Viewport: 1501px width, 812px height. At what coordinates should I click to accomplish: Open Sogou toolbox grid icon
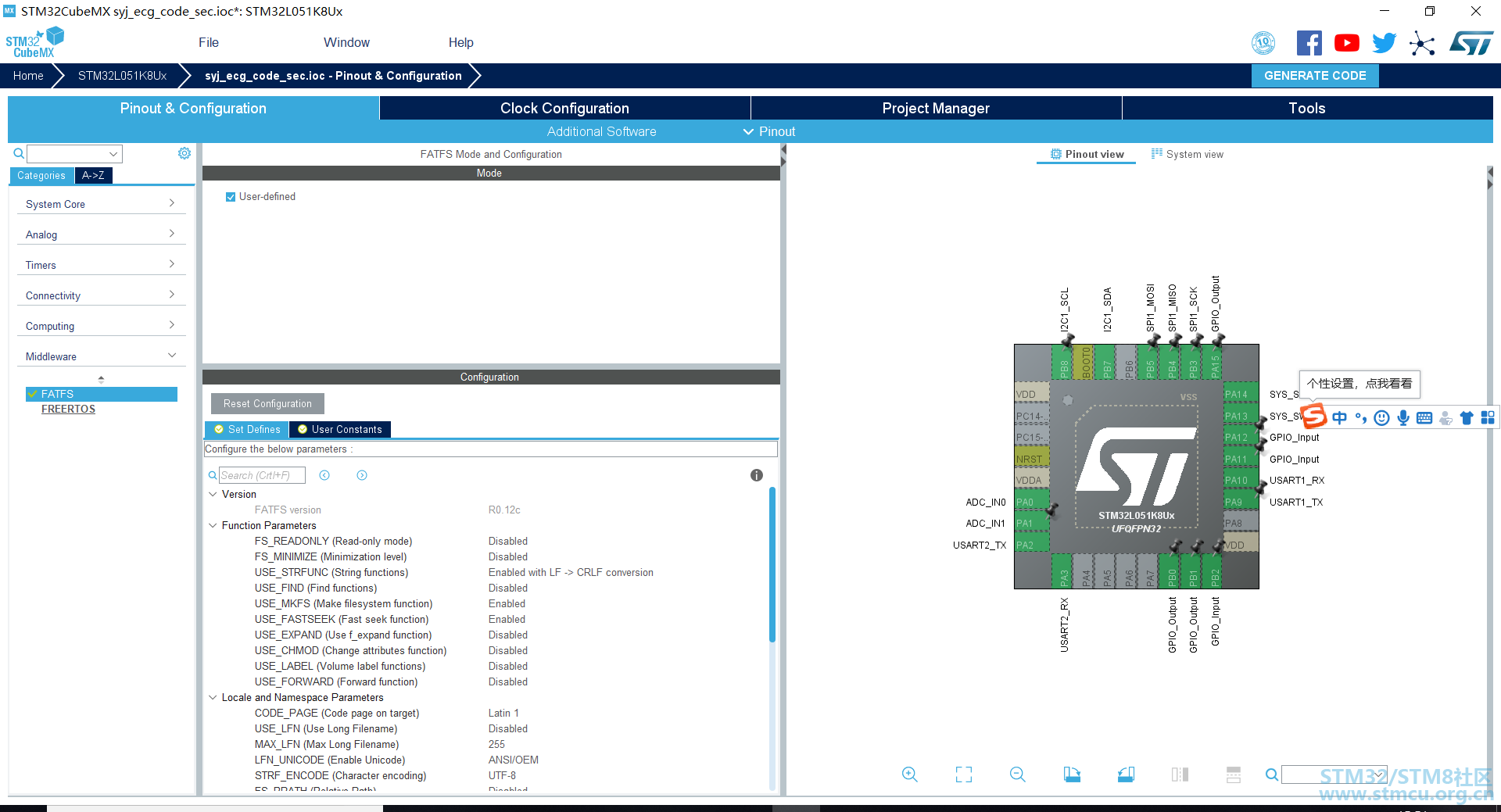pos(1488,418)
